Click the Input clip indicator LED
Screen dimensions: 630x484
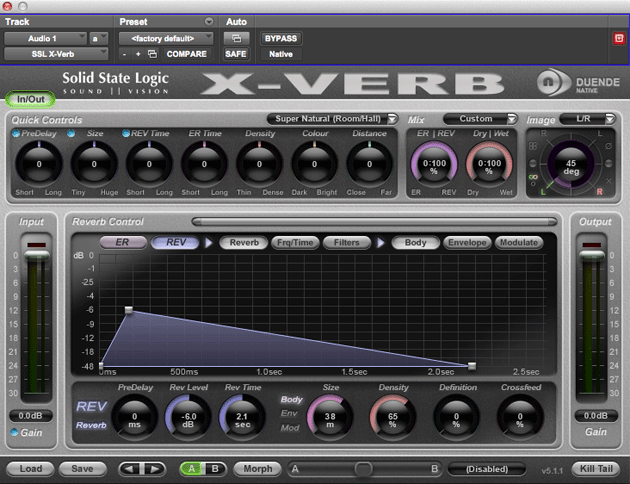click(x=37, y=245)
